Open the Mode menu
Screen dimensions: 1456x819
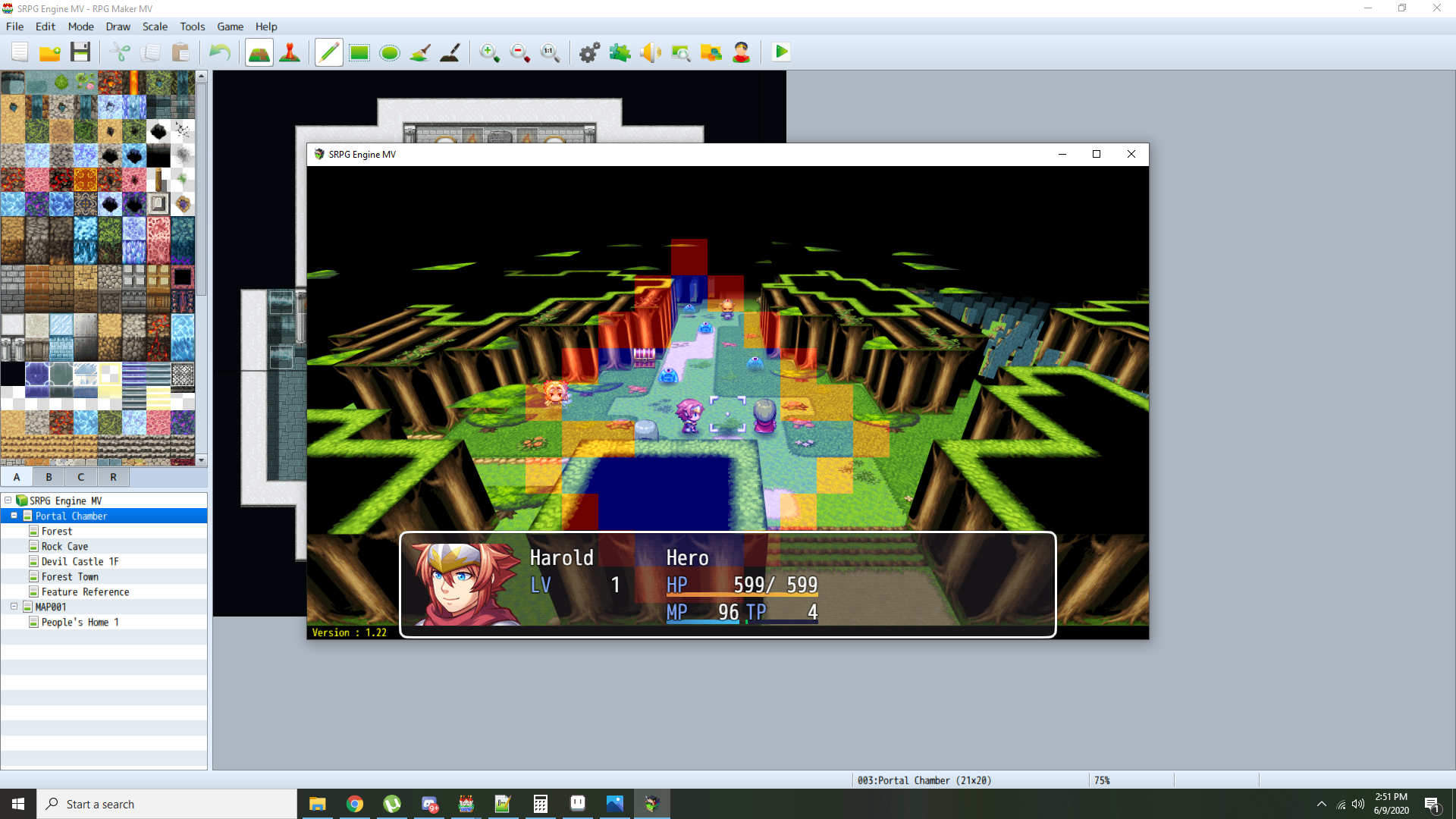pyautogui.click(x=81, y=27)
